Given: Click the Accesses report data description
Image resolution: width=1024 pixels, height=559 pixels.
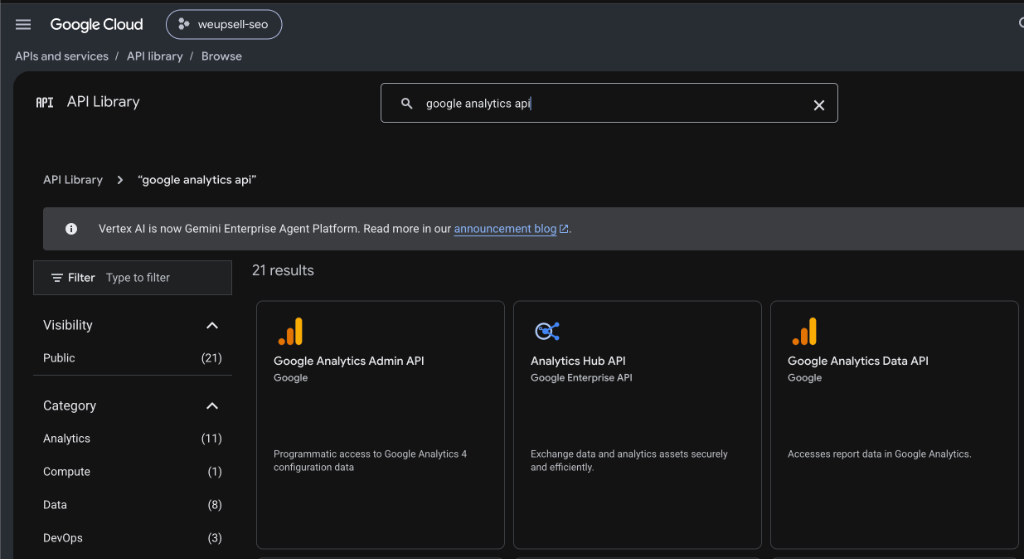Looking at the screenshot, I should 879,454.
